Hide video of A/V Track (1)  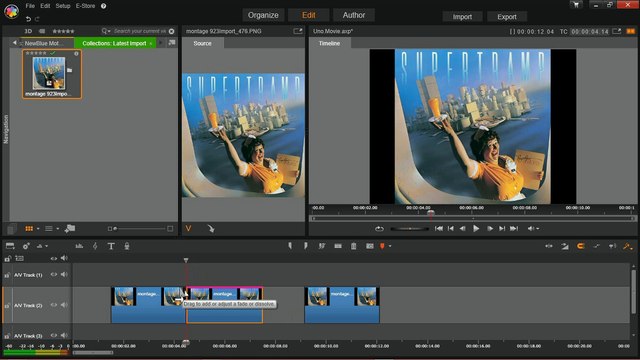(53, 275)
